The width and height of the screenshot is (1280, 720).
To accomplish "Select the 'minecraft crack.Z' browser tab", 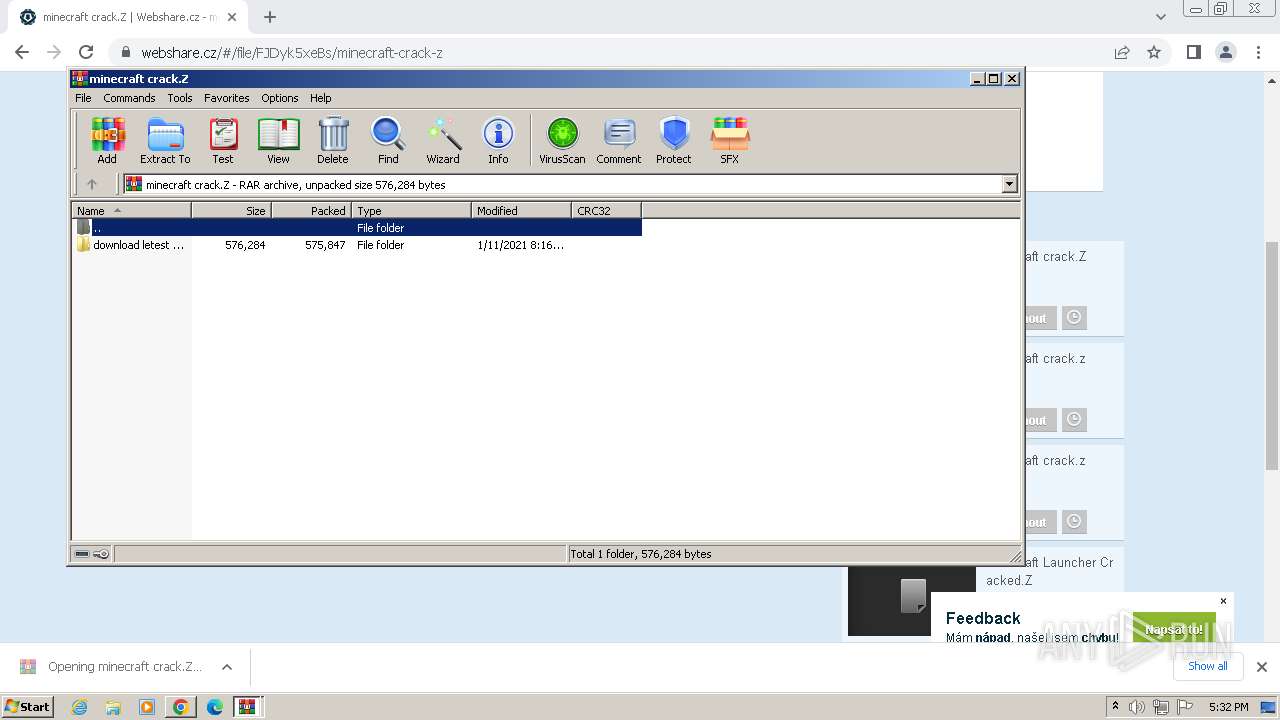I will pyautogui.click(x=127, y=17).
